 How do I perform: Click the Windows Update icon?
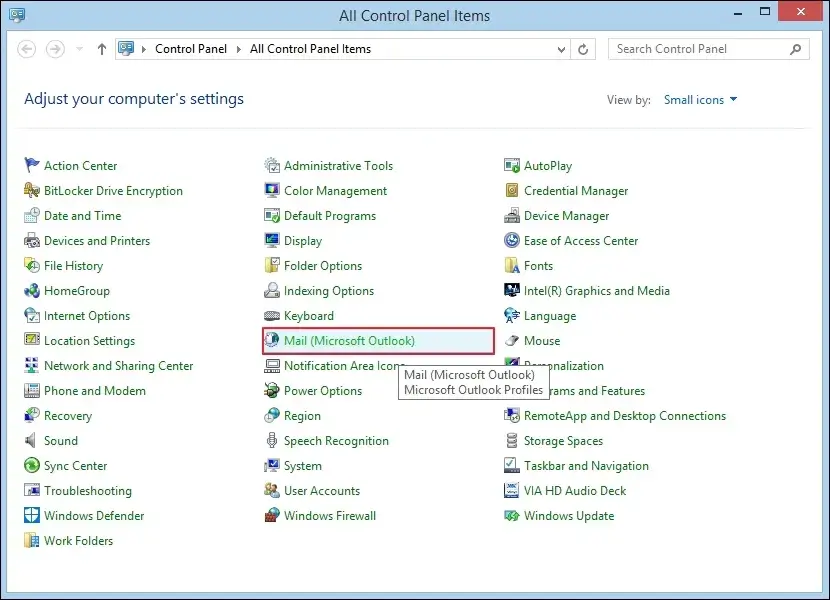[x=511, y=515]
